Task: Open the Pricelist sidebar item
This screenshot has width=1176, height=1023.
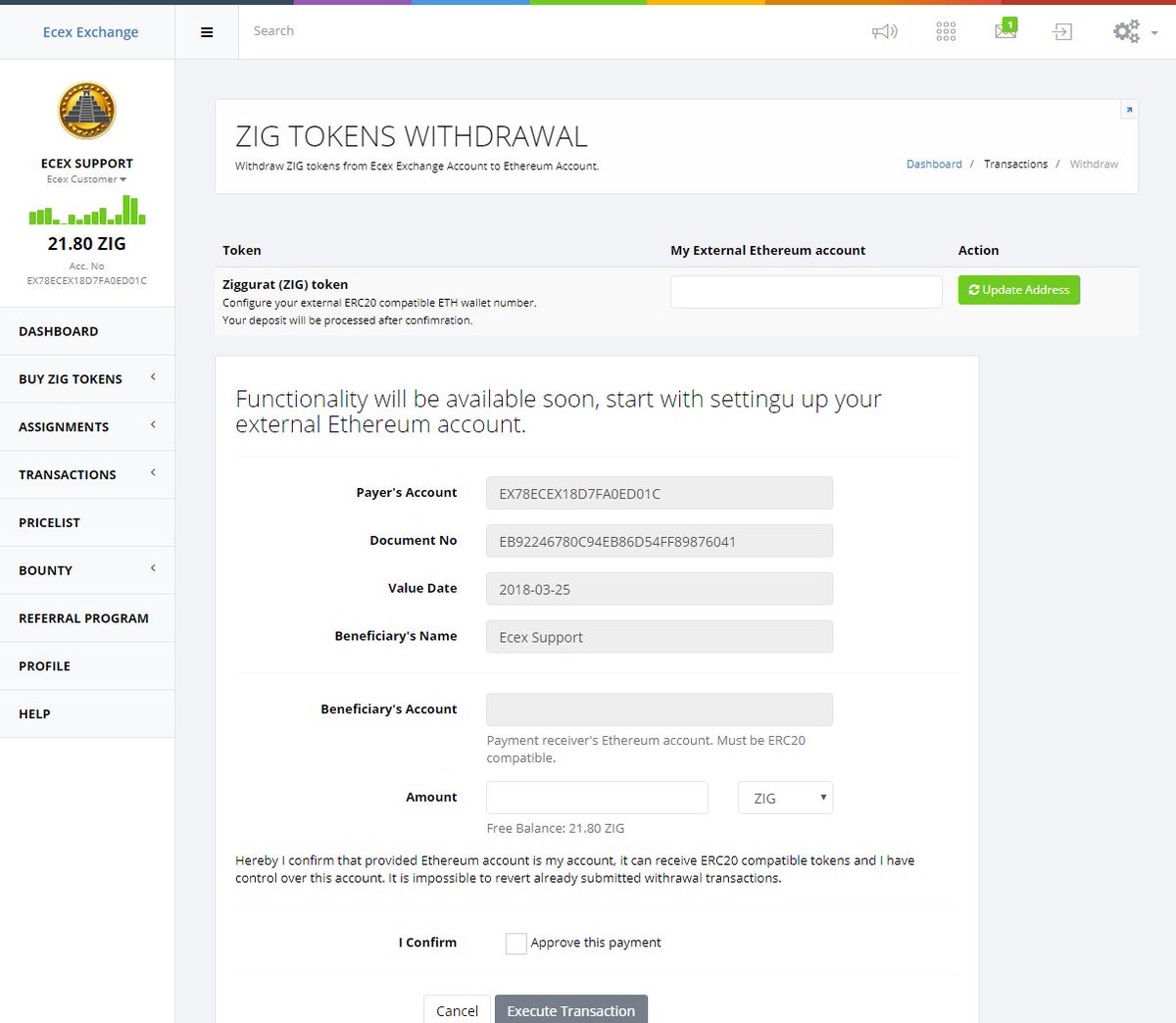Action: [87, 522]
